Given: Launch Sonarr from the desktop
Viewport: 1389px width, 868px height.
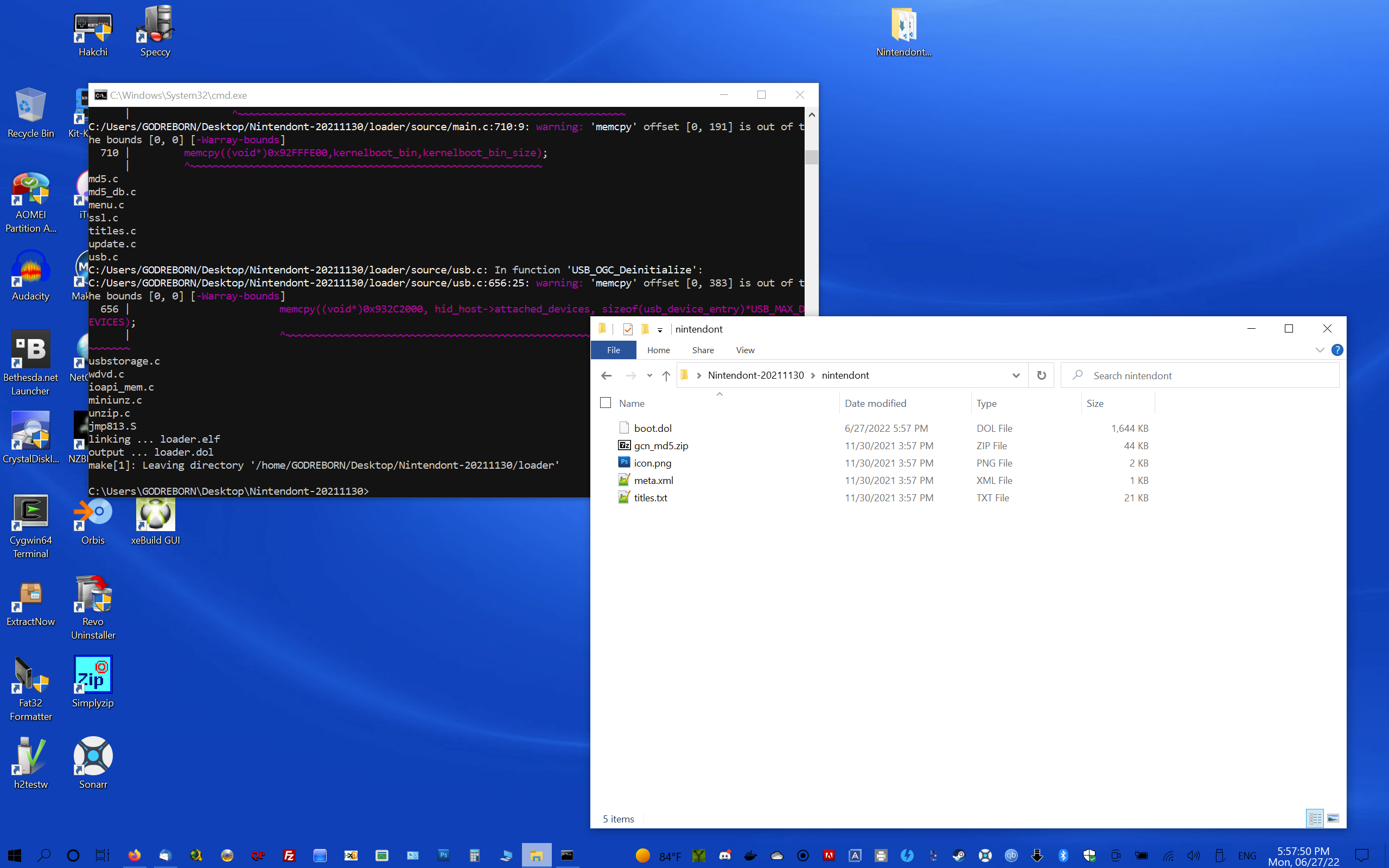Looking at the screenshot, I should pos(93,764).
